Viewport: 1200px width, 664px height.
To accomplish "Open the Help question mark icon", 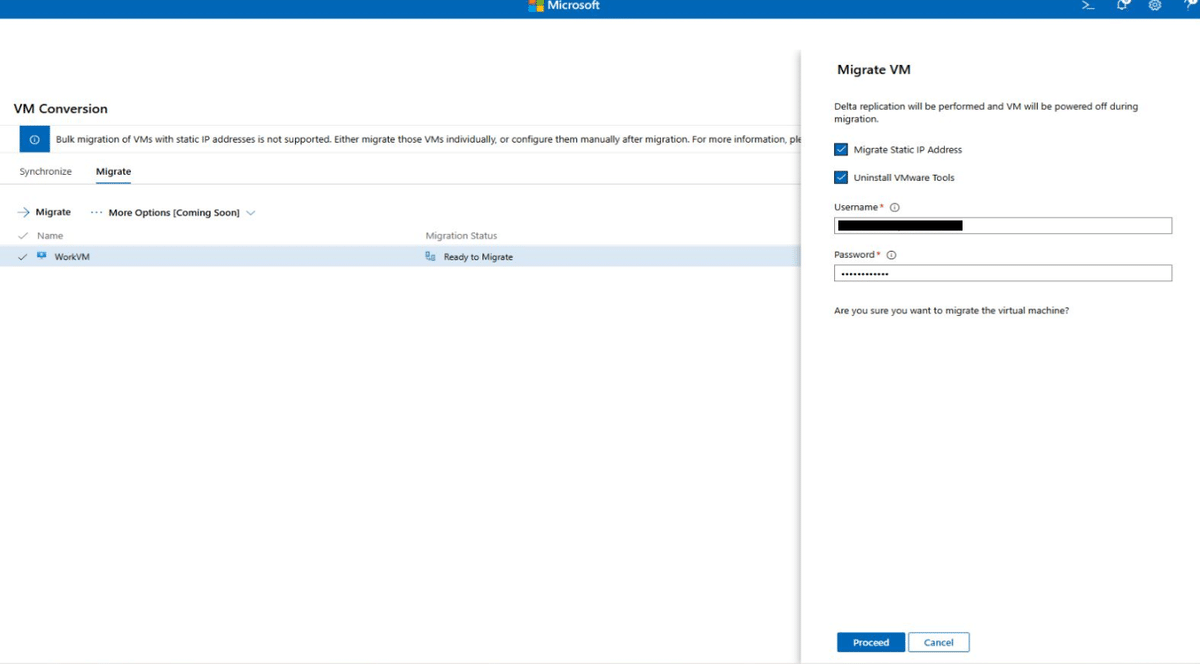I will (x=1189, y=6).
